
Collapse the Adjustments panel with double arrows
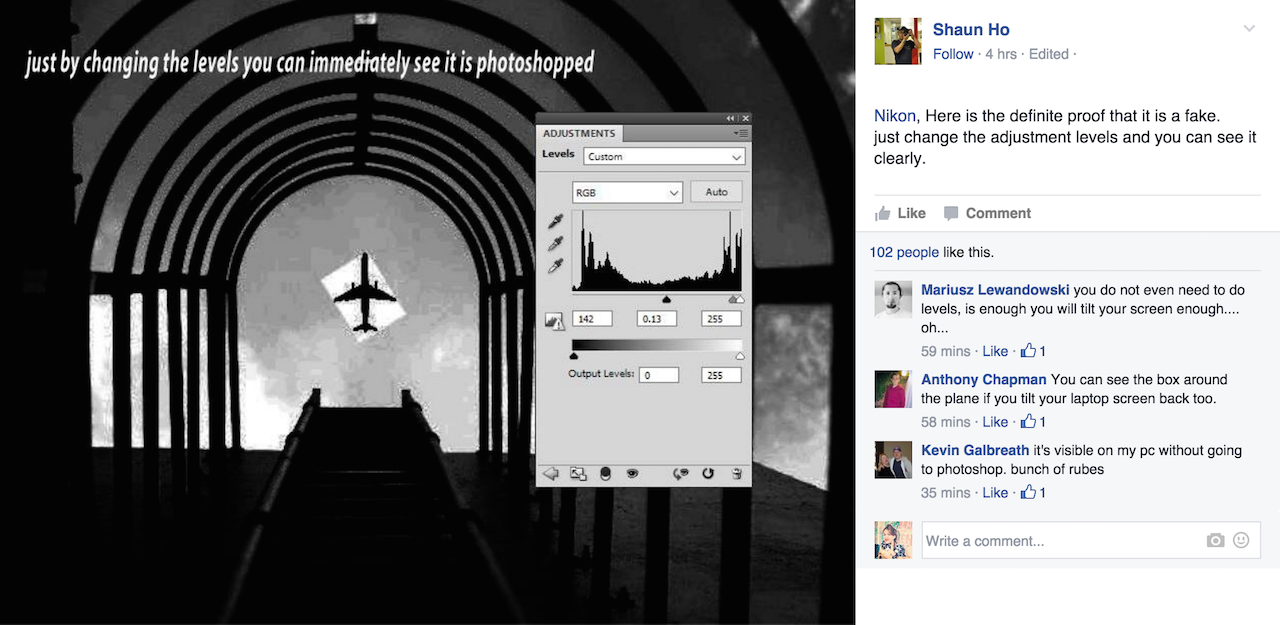(731, 118)
